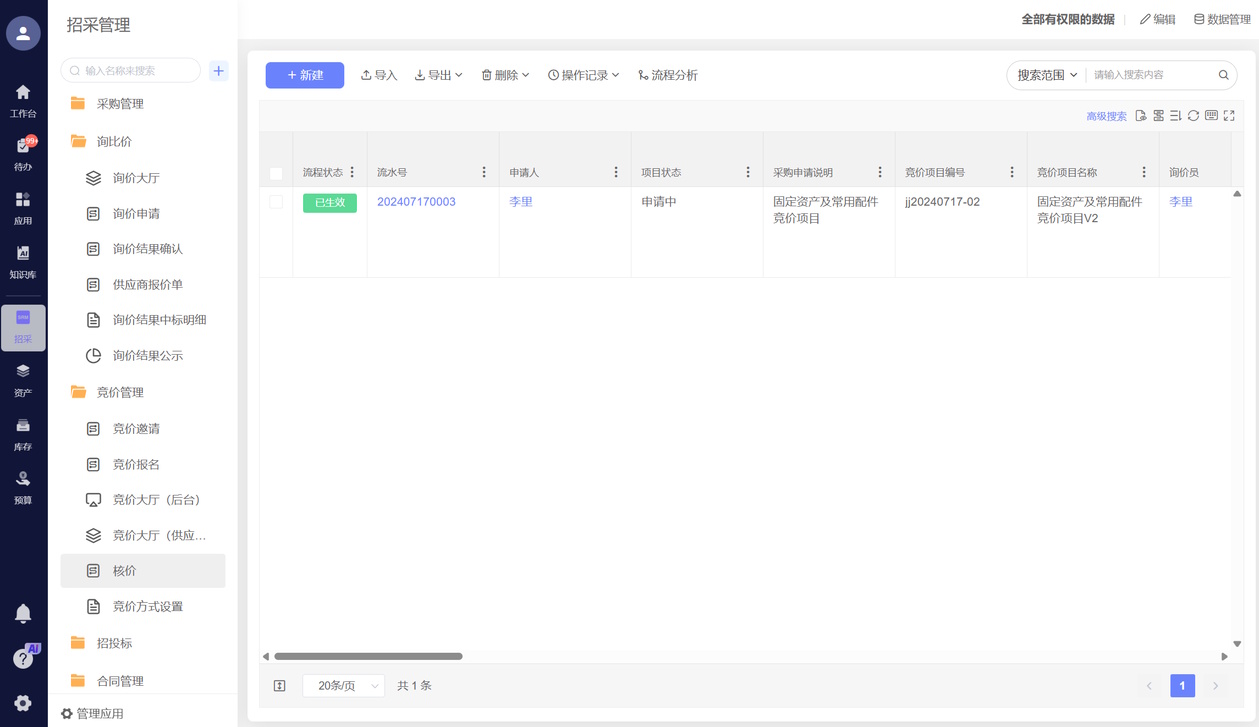Click the settings gear at bottom left
The width and height of the screenshot is (1259, 727).
click(x=23, y=703)
